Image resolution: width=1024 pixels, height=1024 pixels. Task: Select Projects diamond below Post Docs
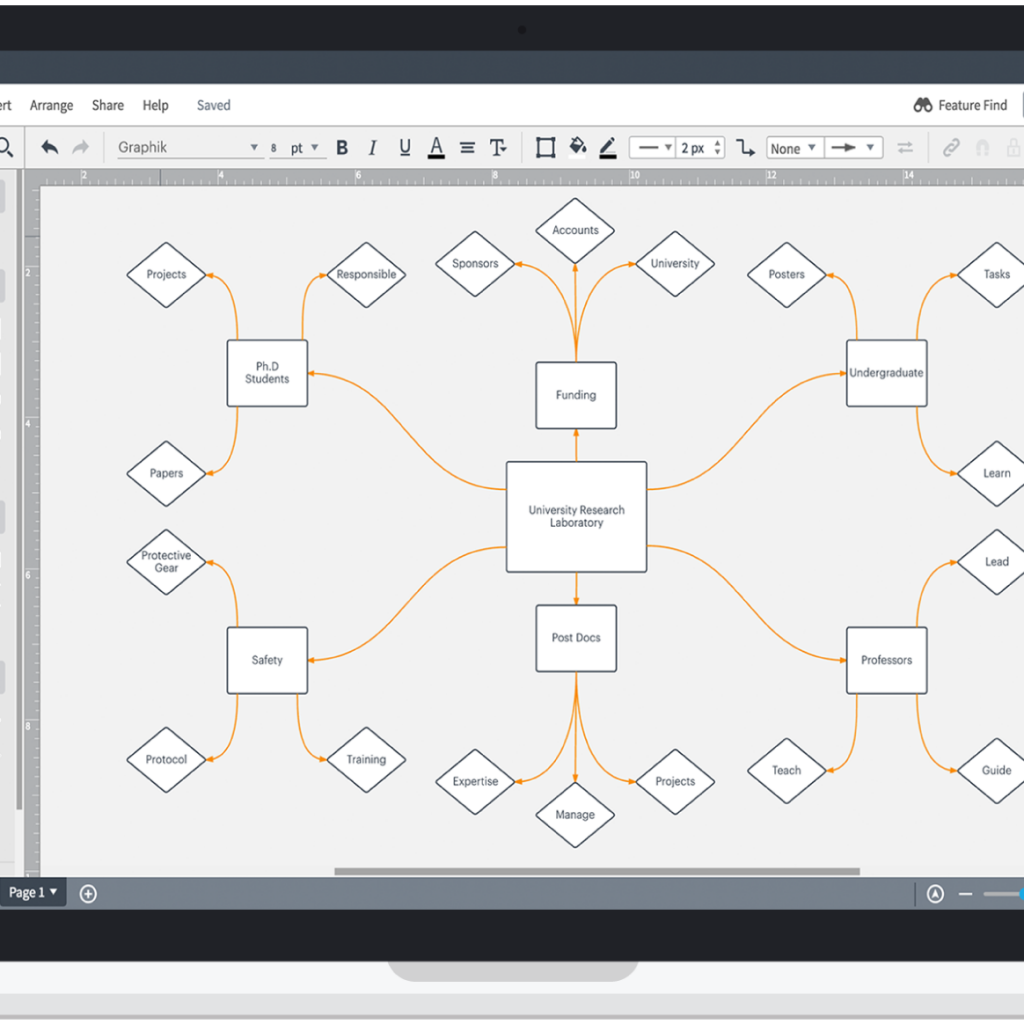coord(675,782)
